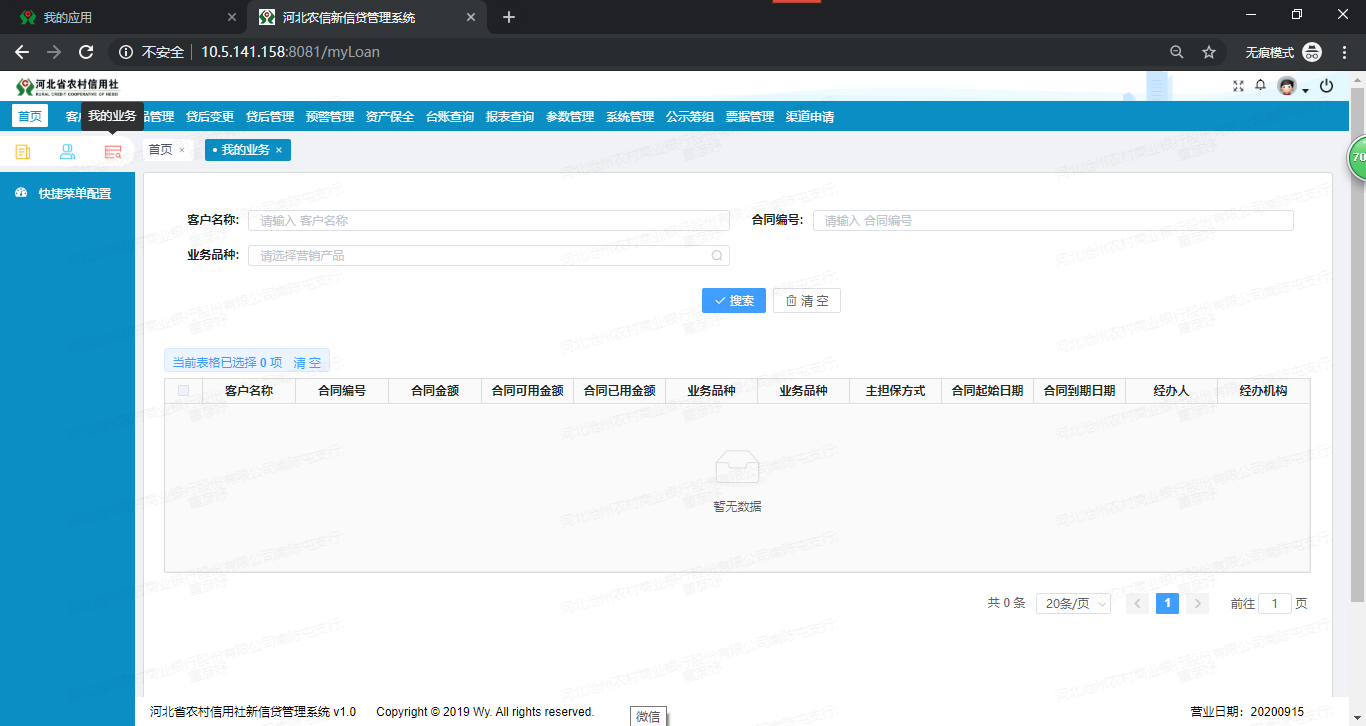Click the blue customer/user icon
Screen dimensions: 1366x726
click(x=67, y=150)
